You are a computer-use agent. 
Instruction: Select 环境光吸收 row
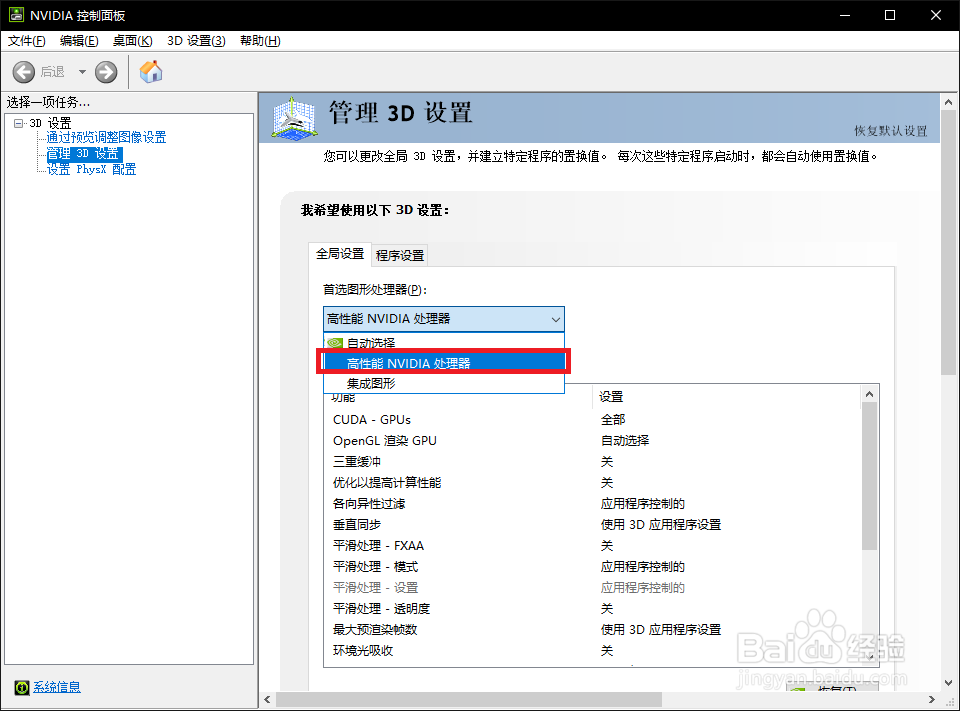592,650
